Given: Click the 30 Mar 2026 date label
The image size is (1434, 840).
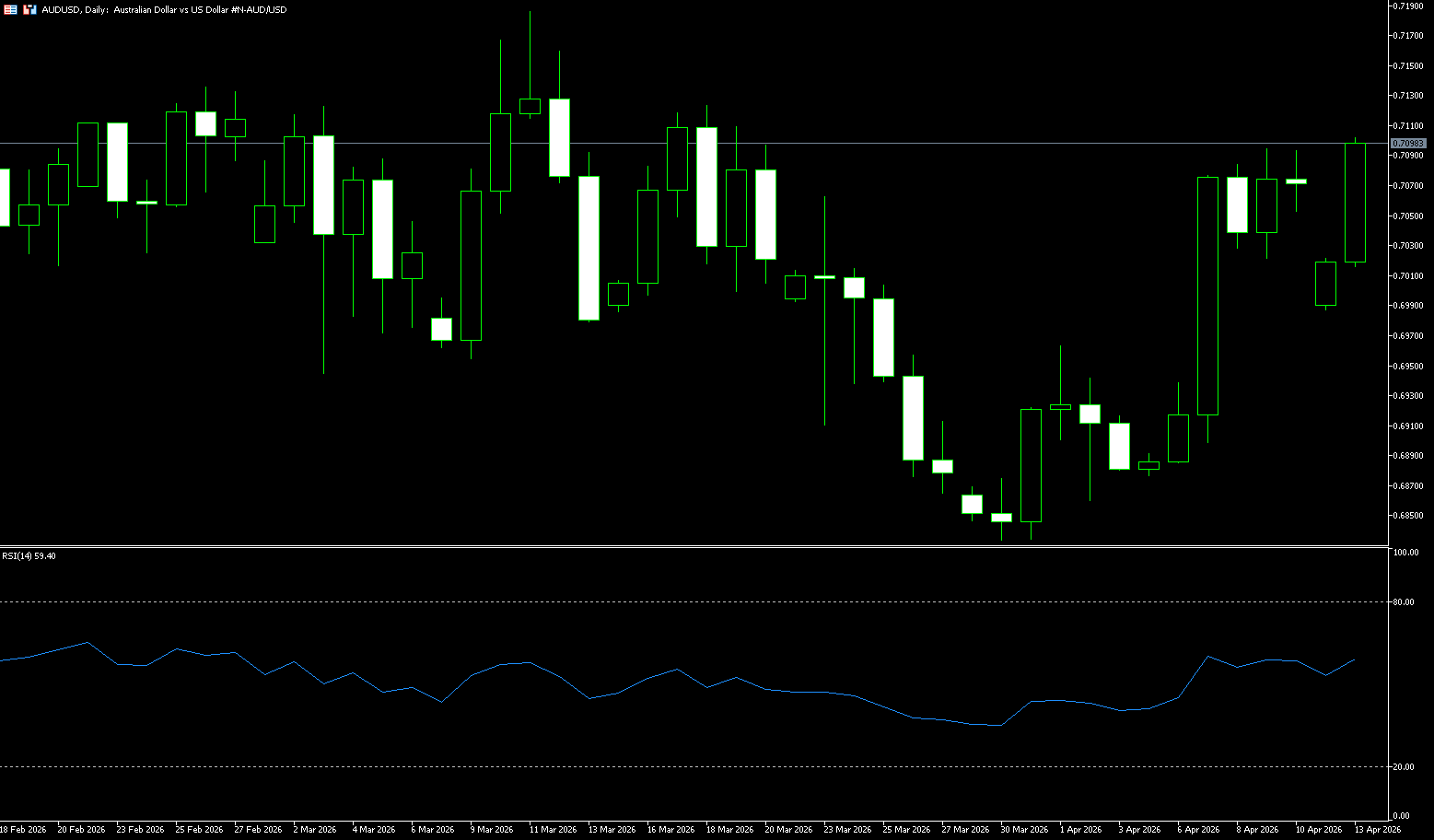Looking at the screenshot, I should pyautogui.click(x=1024, y=830).
